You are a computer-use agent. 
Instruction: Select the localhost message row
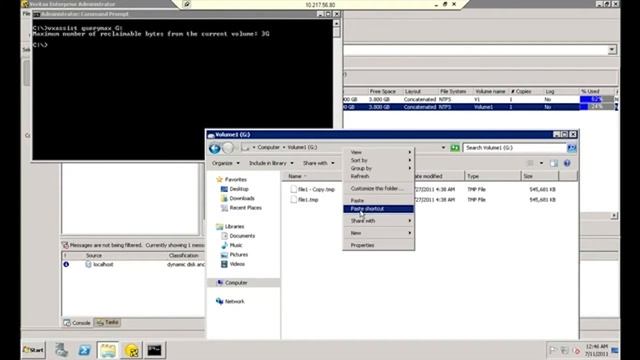tap(133, 264)
